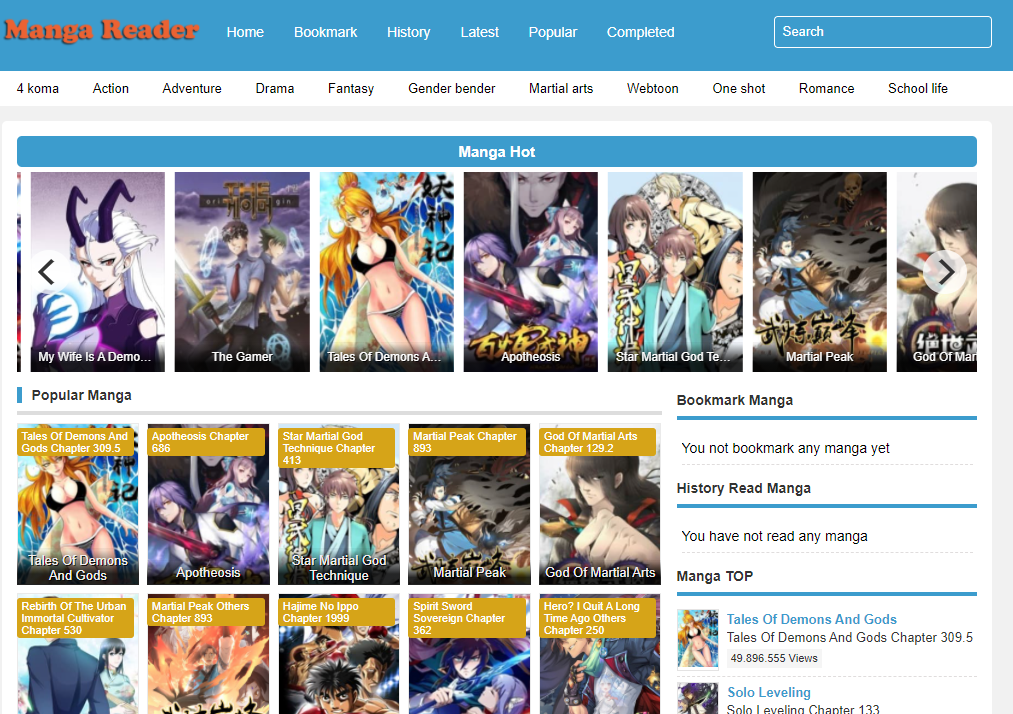The height and width of the screenshot is (714, 1013).
Task: Open Apotheosis Chapter 686 badge
Action: pyautogui.click(x=206, y=442)
